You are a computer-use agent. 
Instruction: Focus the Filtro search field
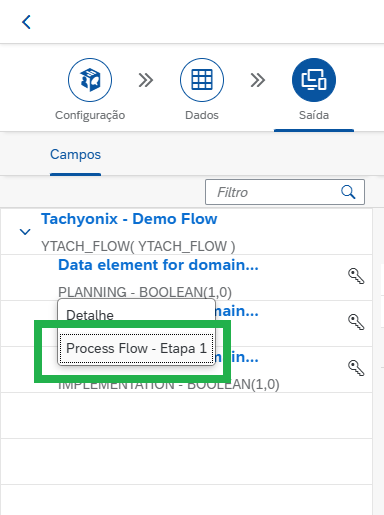point(285,192)
